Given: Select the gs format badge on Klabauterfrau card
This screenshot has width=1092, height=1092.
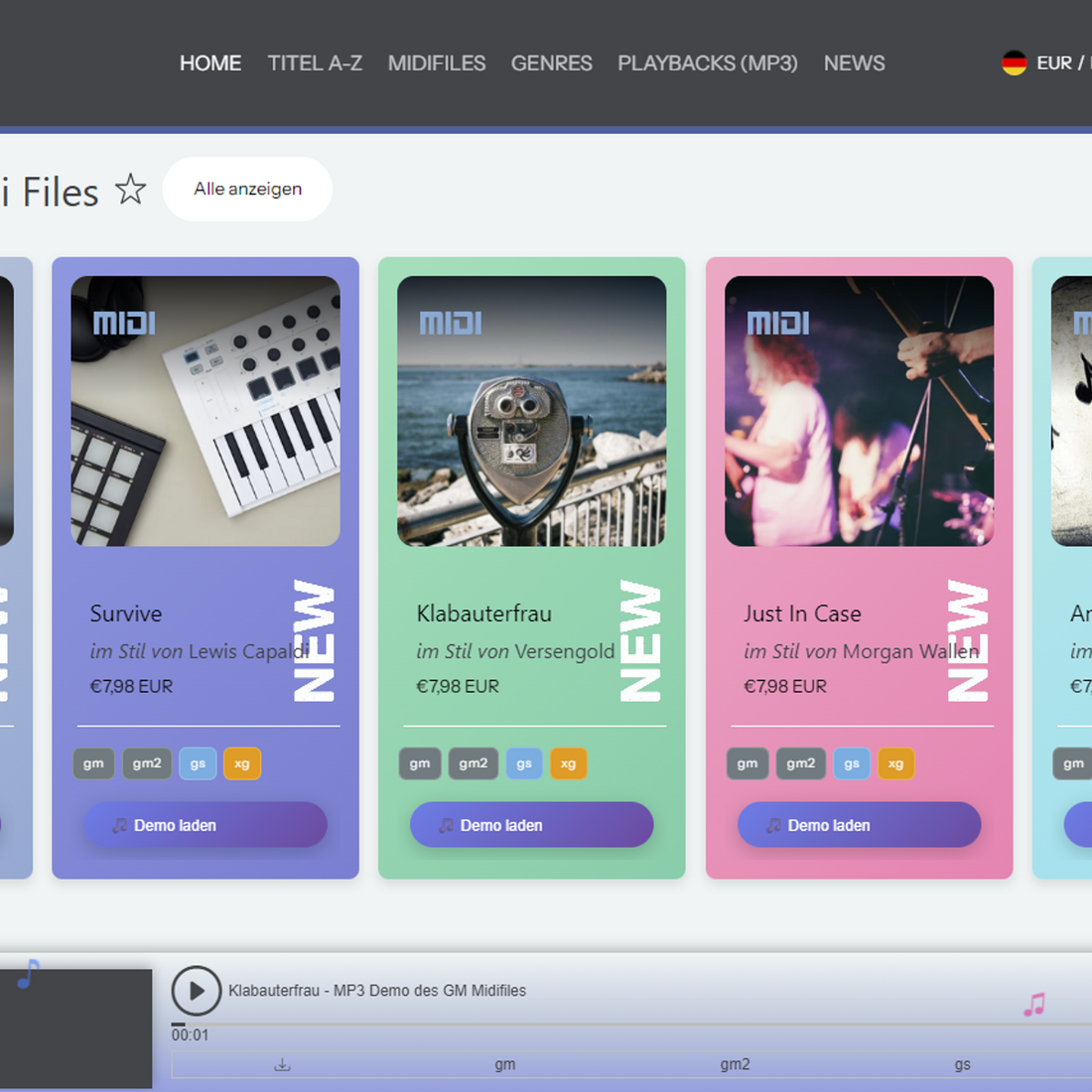Looking at the screenshot, I should [524, 763].
